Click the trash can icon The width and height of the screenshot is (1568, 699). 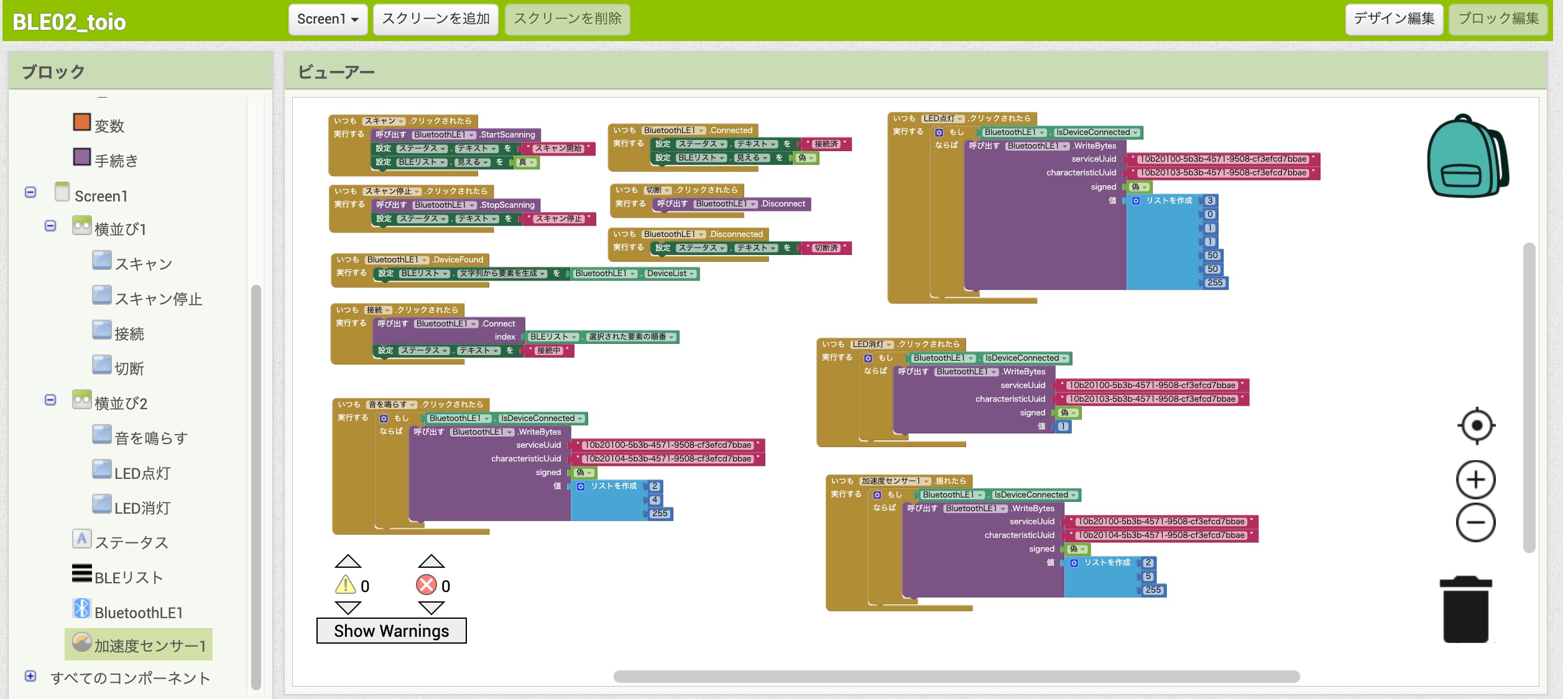(1465, 609)
